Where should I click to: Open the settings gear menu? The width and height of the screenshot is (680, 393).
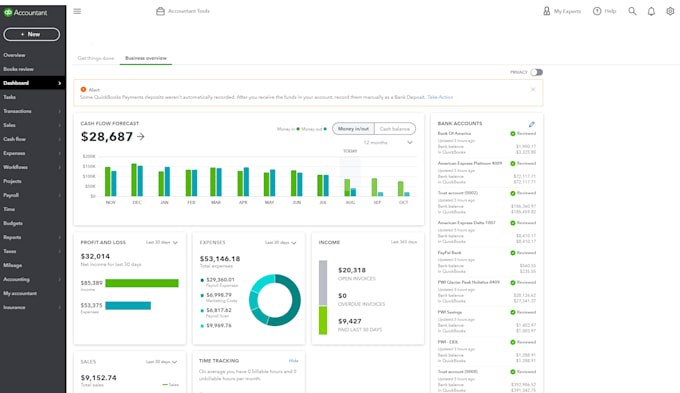pyautogui.click(x=670, y=11)
